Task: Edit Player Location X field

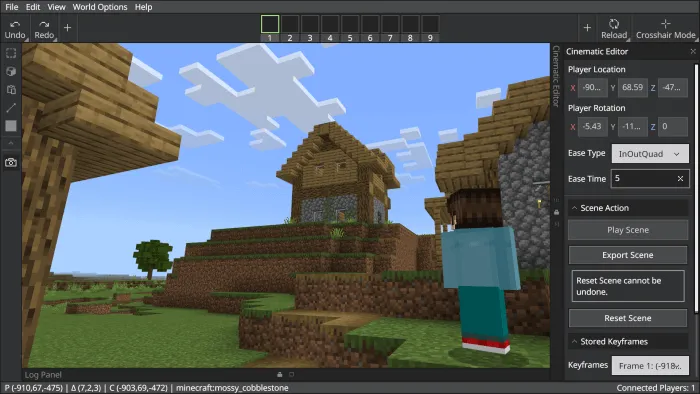Action: pyautogui.click(x=592, y=87)
